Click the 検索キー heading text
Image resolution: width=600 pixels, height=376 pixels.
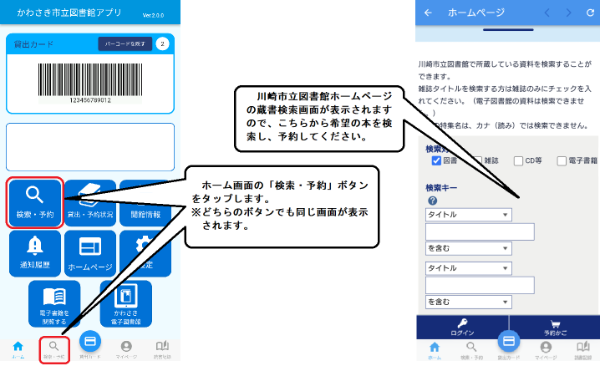coord(441,188)
